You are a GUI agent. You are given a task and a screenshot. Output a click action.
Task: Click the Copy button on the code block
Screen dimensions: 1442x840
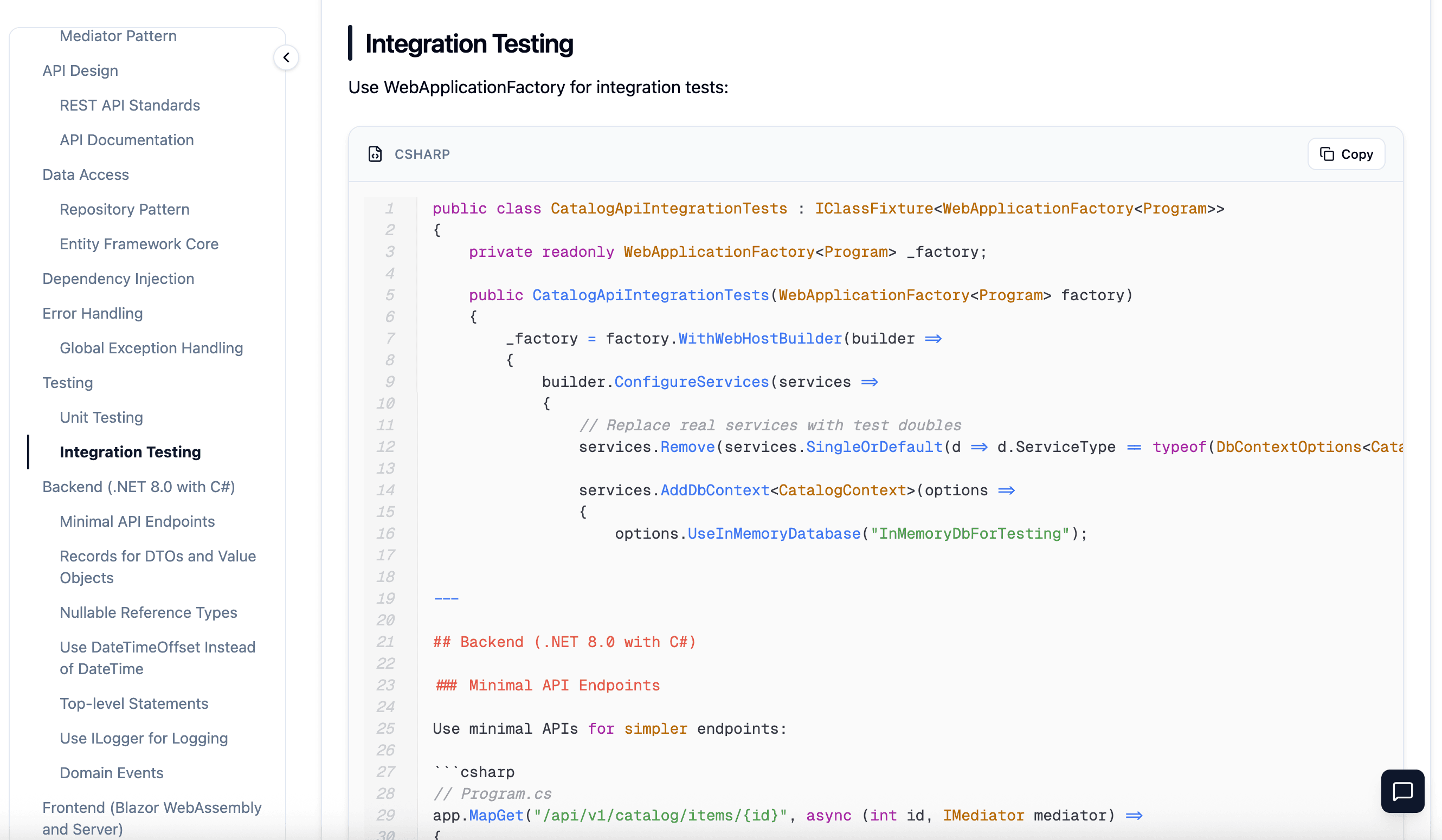coord(1346,153)
